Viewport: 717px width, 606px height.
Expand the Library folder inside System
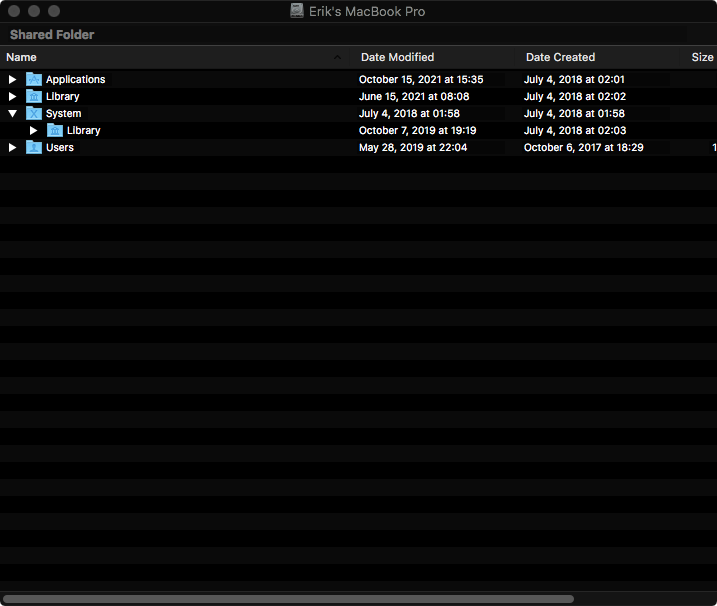pos(33,130)
